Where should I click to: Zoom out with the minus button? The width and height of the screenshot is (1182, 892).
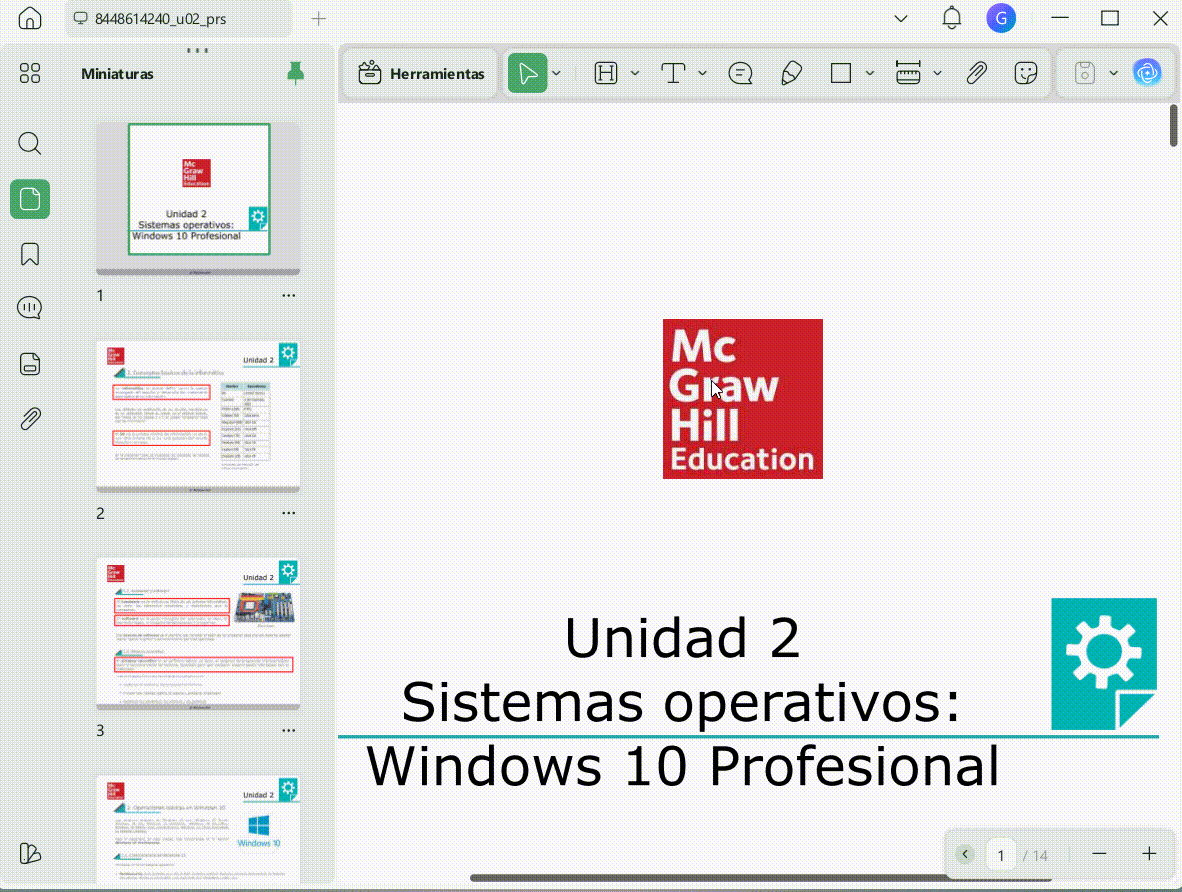click(x=1099, y=854)
